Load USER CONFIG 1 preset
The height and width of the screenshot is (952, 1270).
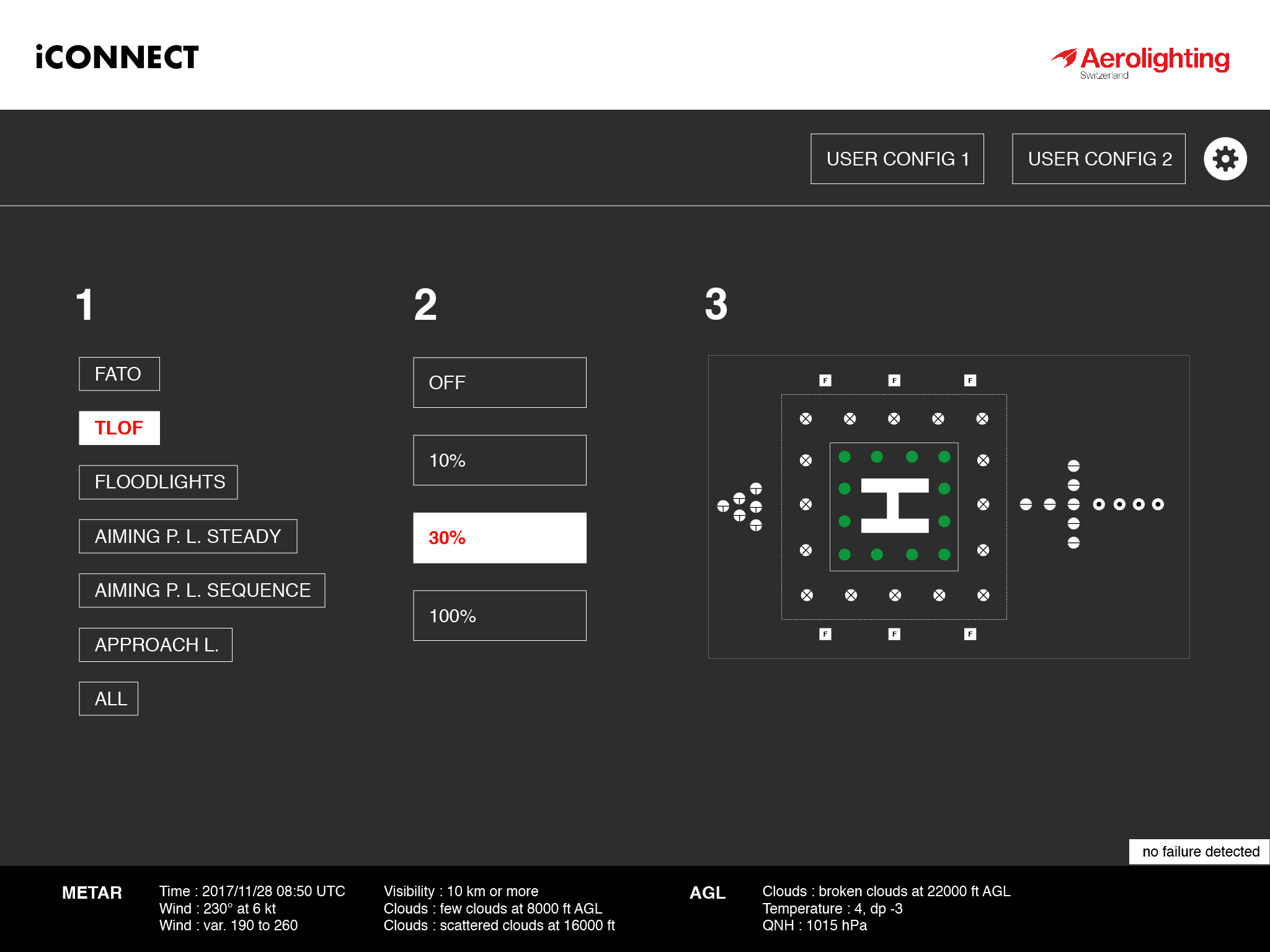click(x=897, y=159)
